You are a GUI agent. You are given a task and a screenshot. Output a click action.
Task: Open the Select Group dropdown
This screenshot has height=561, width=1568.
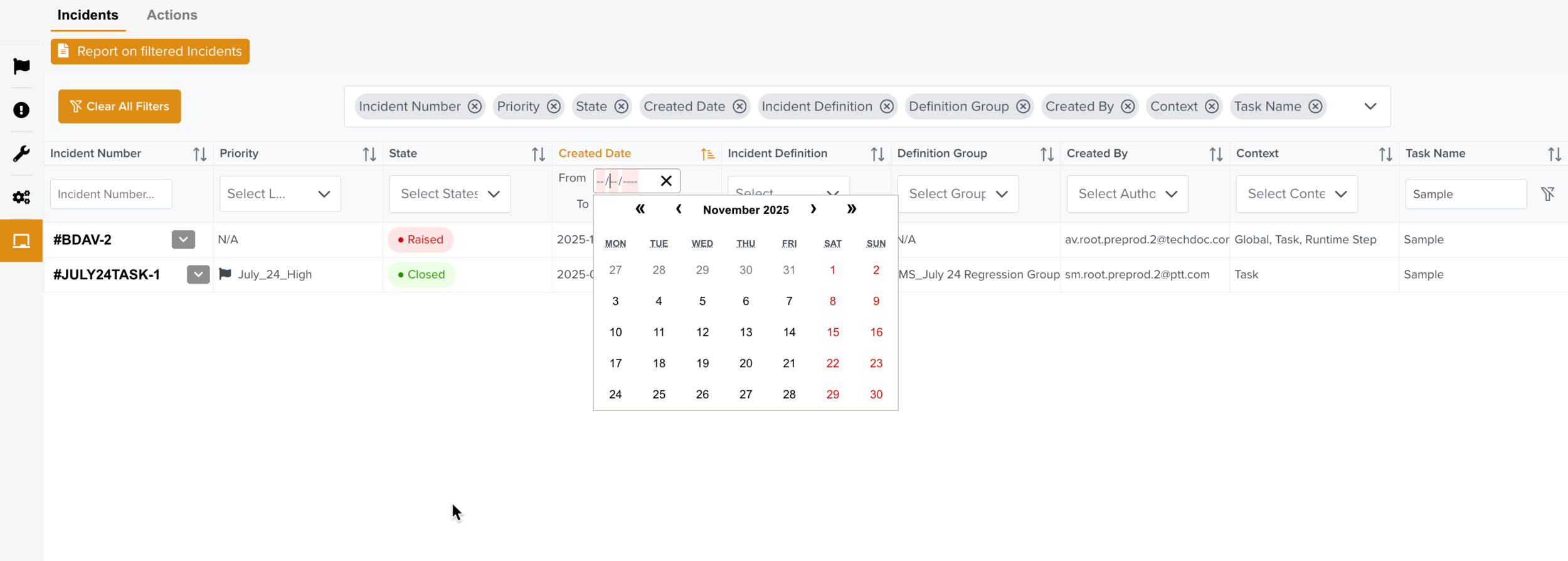click(958, 194)
